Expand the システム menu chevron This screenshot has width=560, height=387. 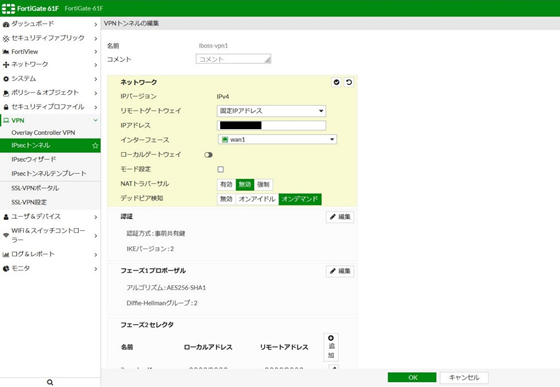95,79
